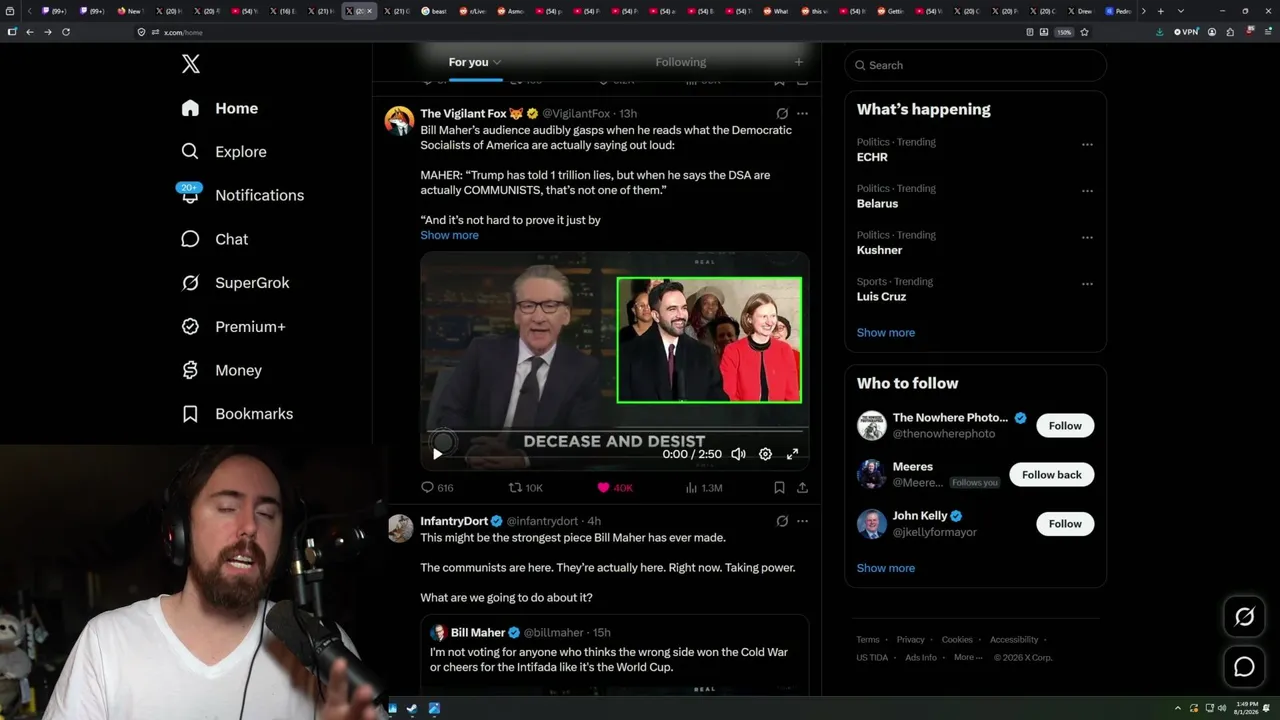
Task: Go back in browser history
Action: [30, 32]
